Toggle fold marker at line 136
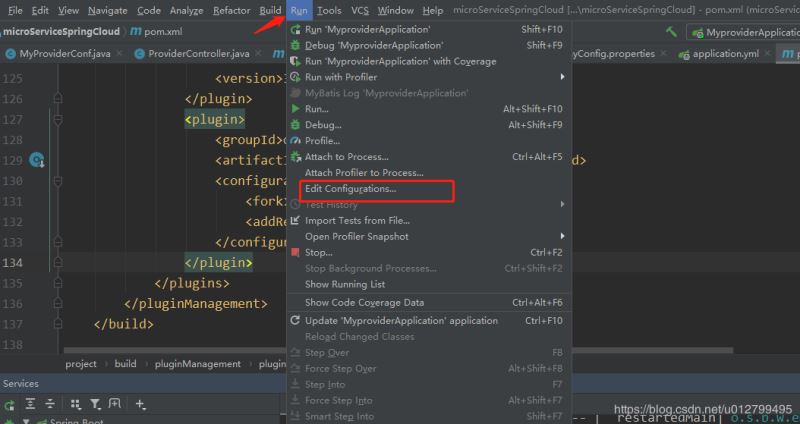 click(58, 303)
